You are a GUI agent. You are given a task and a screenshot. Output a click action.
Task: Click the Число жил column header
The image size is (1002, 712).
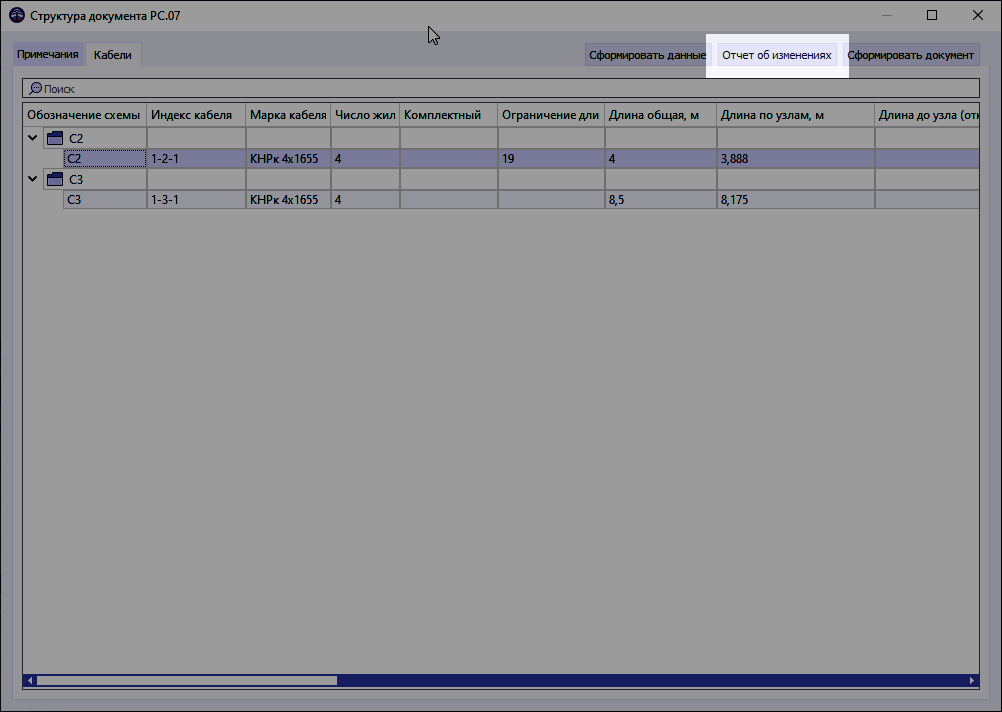[365, 114]
